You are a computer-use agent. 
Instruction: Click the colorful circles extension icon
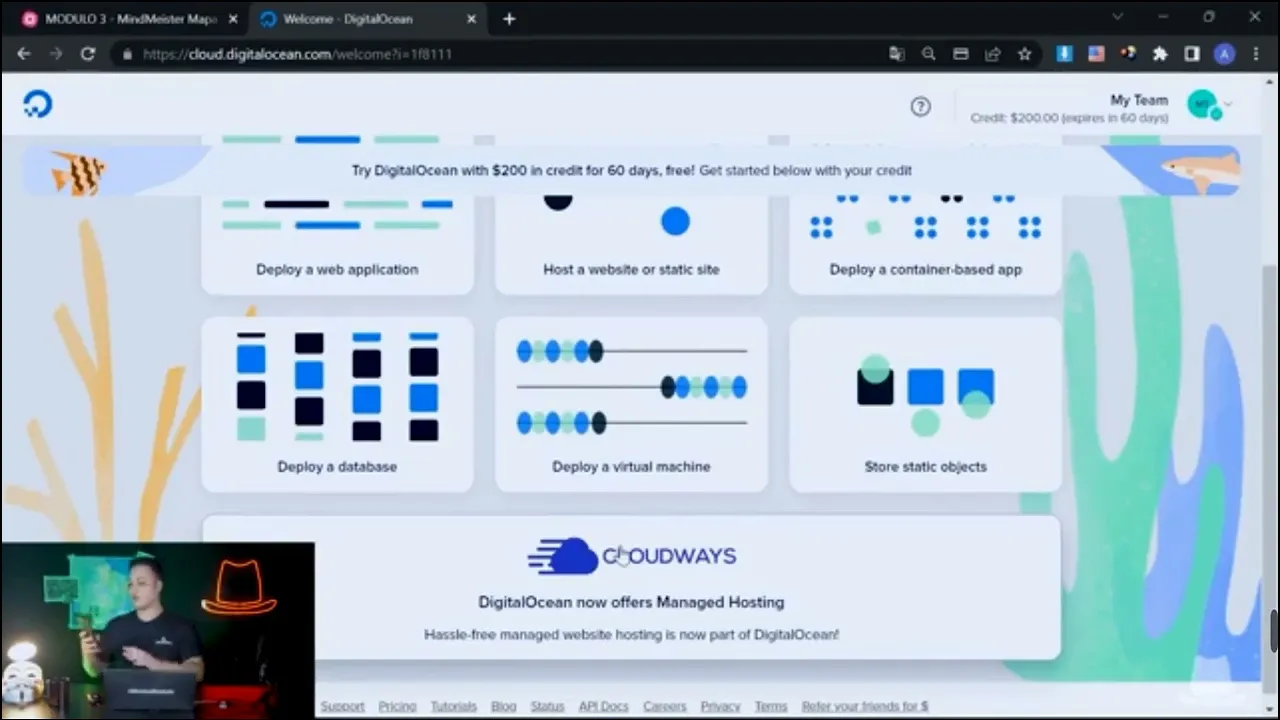coord(1128,54)
